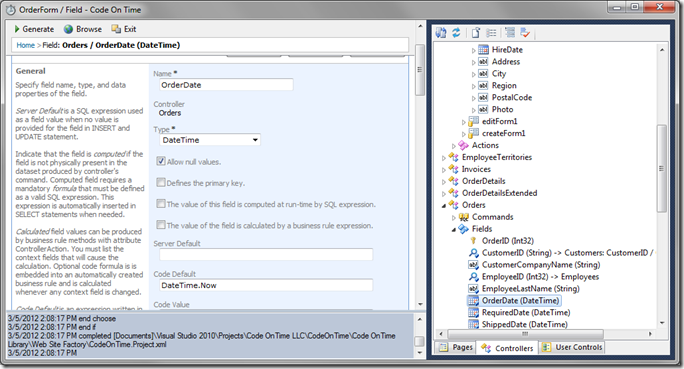Click the Exit toolbar icon
The image size is (684, 369).
(x=116, y=29)
